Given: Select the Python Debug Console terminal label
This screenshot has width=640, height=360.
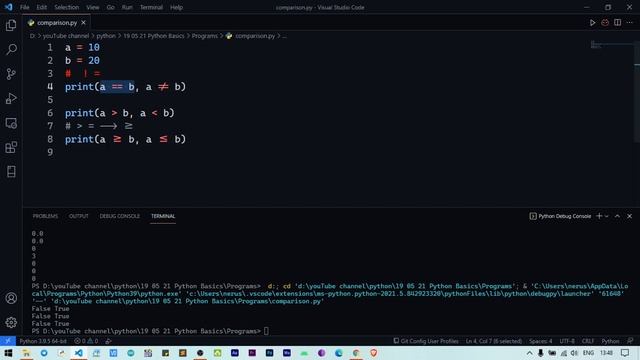Looking at the screenshot, I should click(x=560, y=216).
